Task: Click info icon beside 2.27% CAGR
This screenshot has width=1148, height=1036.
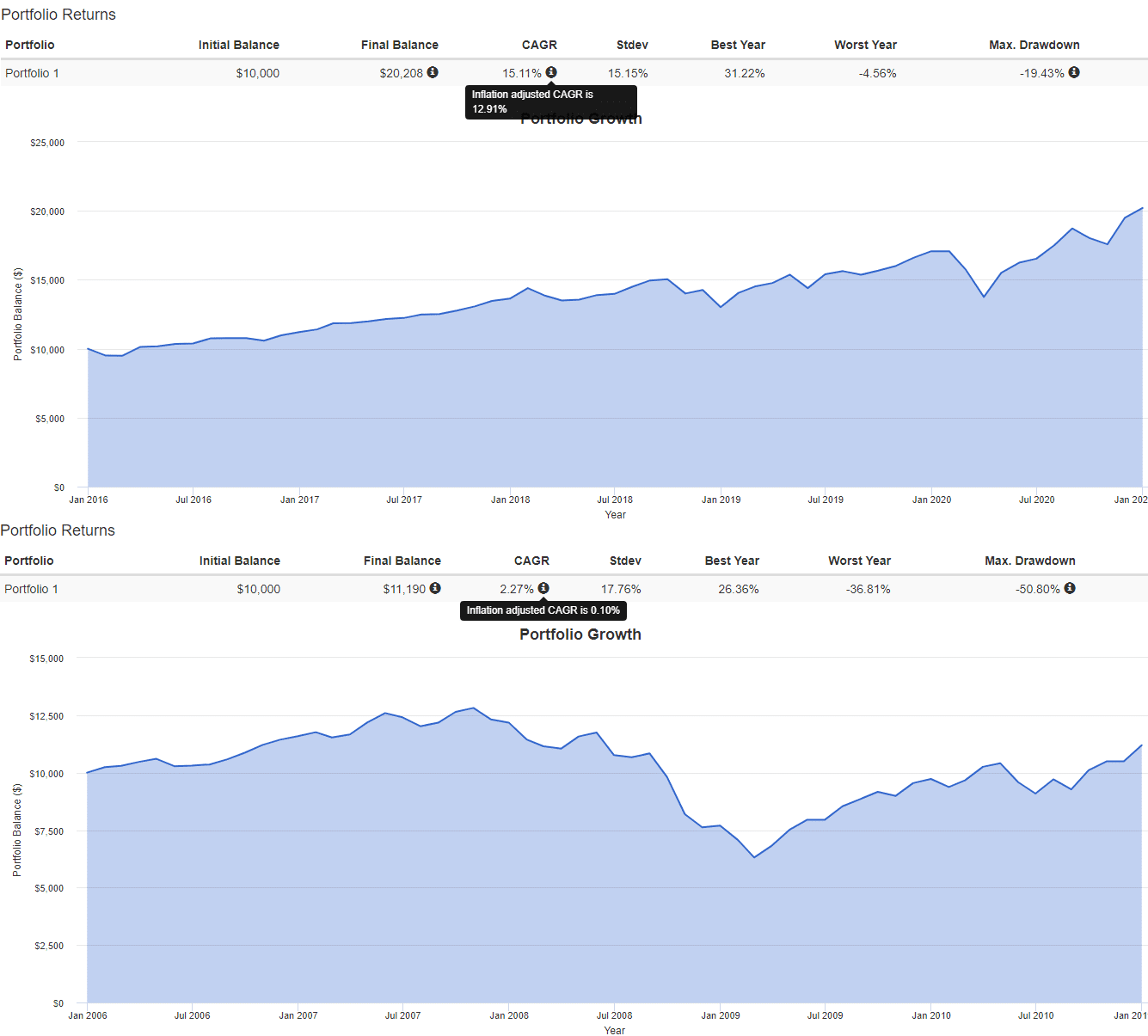Action: [x=543, y=588]
